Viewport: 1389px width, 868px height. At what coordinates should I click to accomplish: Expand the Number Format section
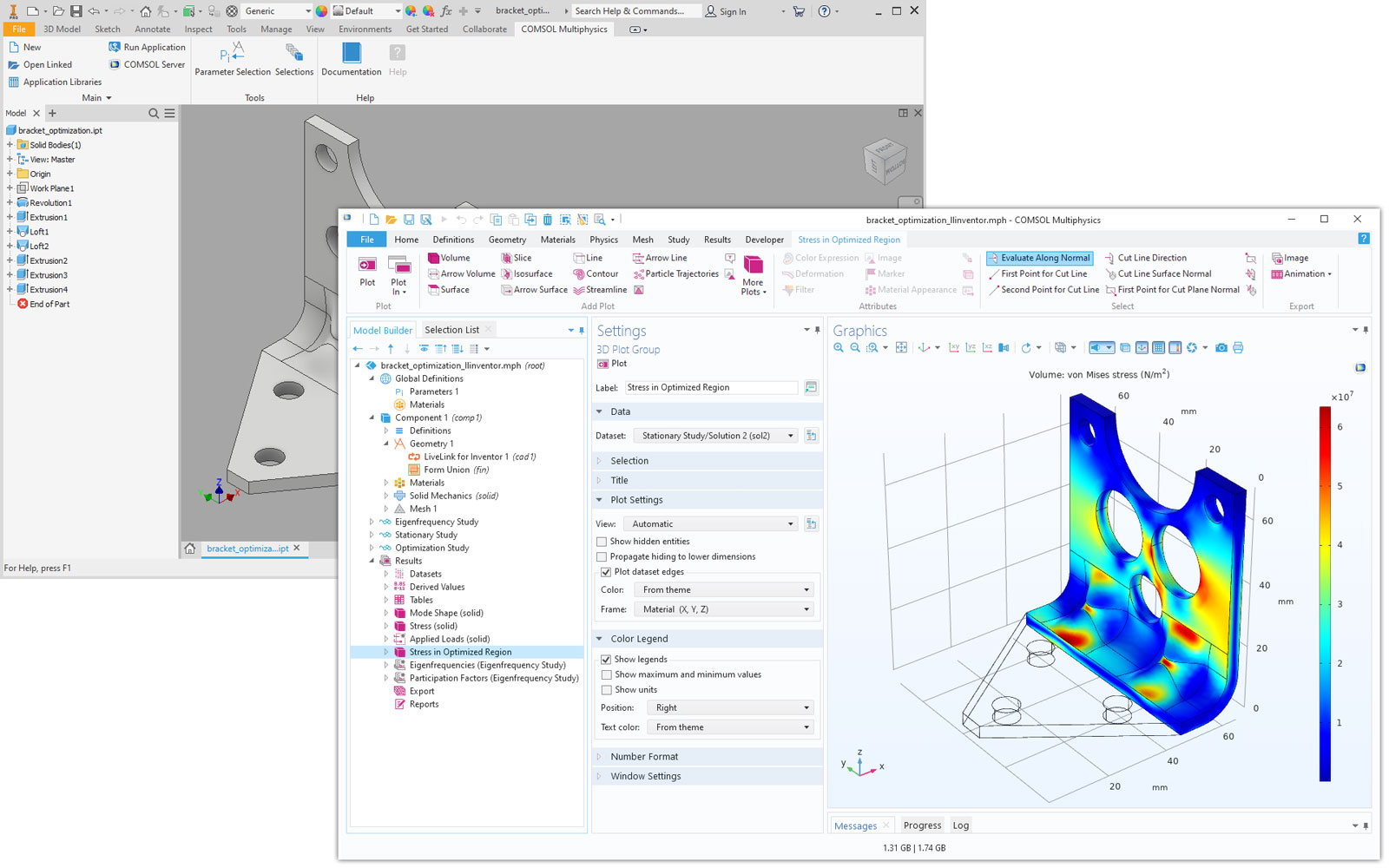tap(643, 757)
